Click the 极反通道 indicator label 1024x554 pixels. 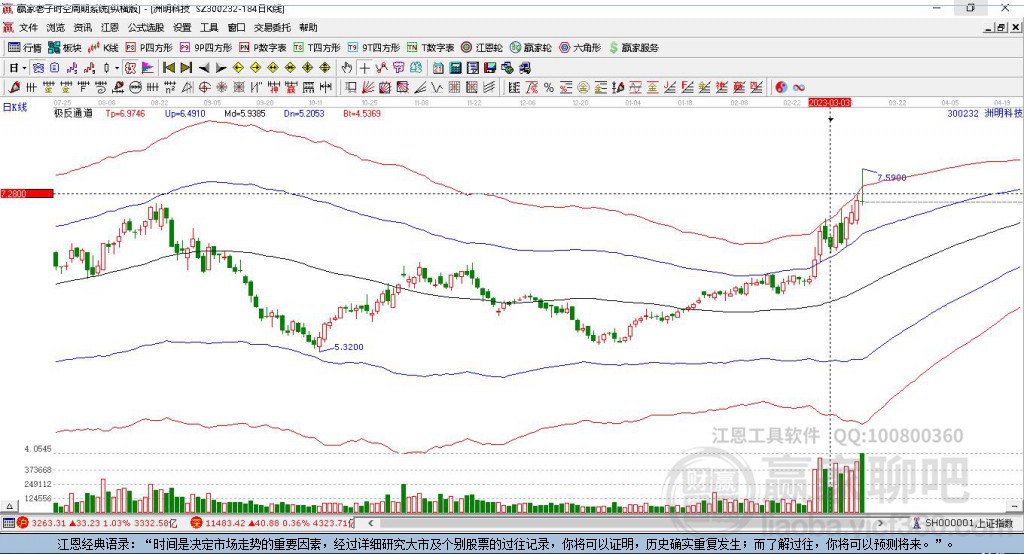coord(73,114)
